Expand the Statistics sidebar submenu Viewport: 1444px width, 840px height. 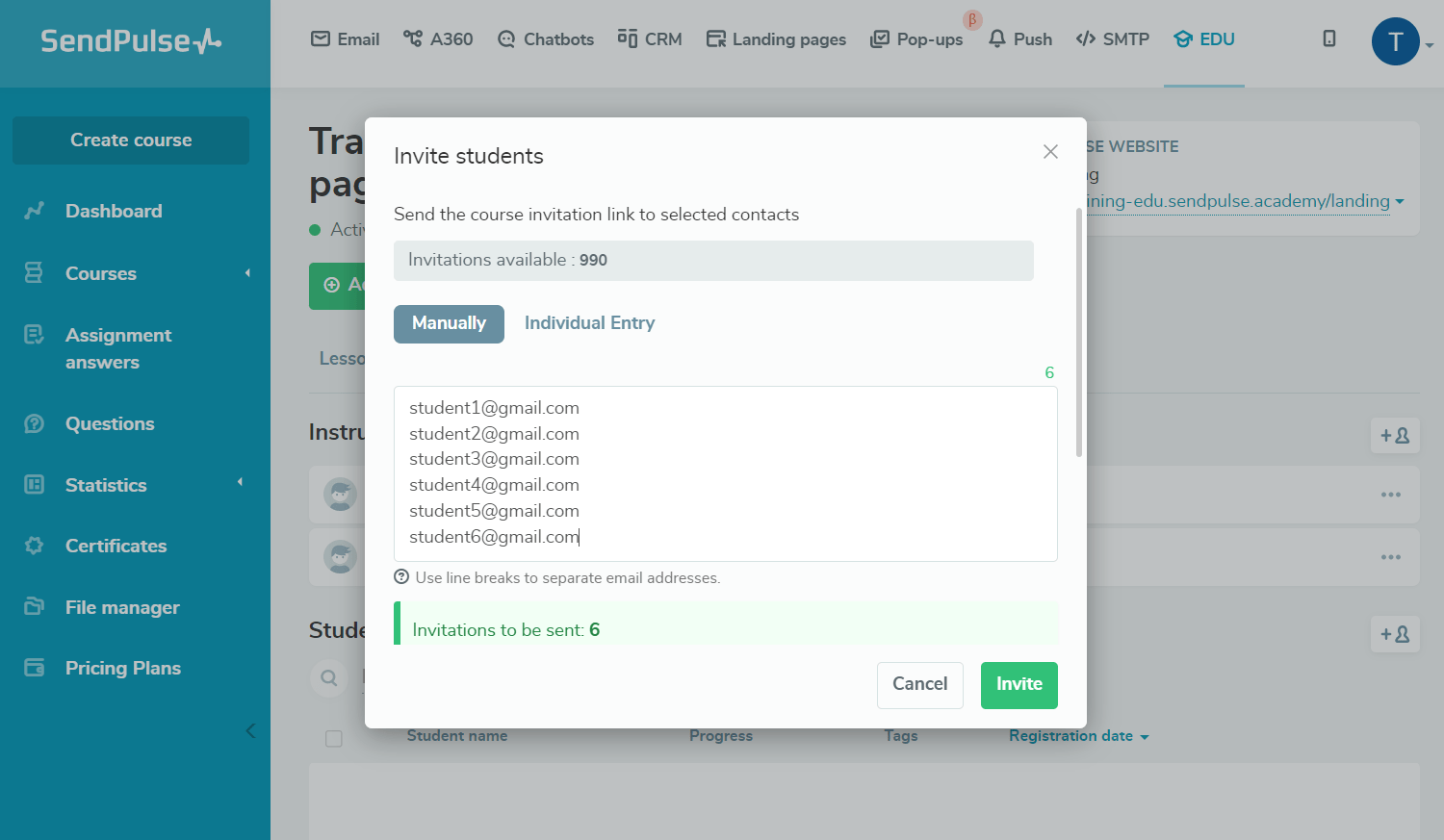pos(241,482)
